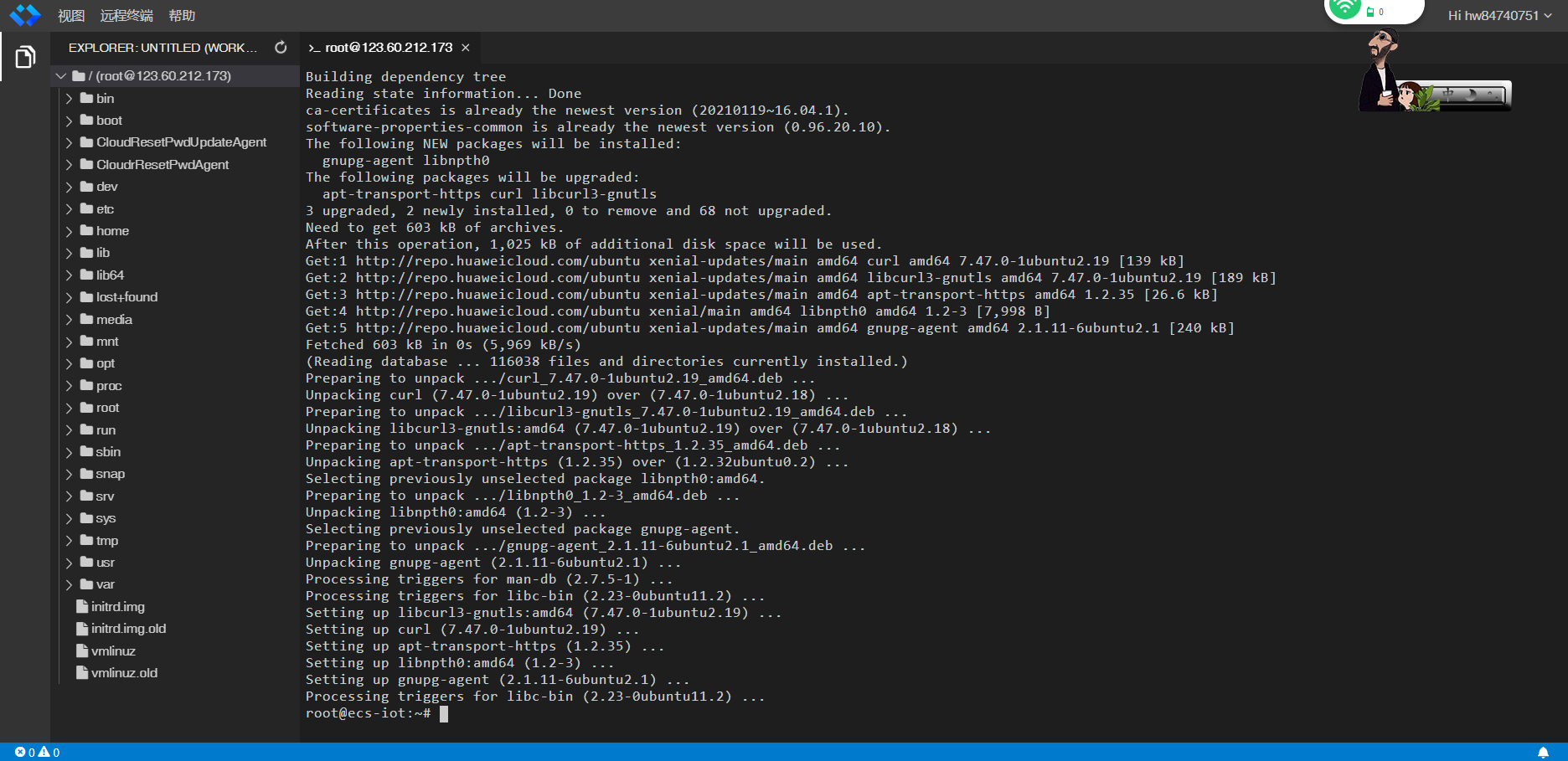Click the notification bell in status bar
Screen dimensions: 1568x761
(1543, 753)
